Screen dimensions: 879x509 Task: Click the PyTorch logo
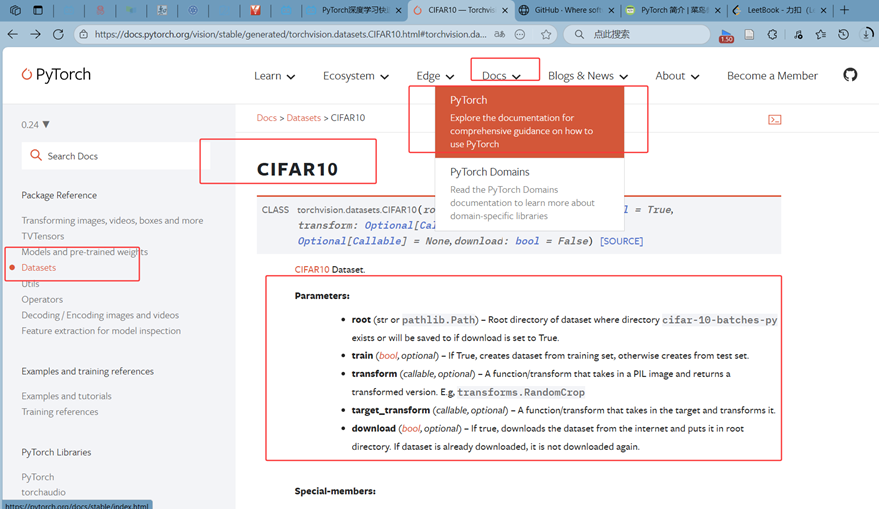click(x=56, y=75)
